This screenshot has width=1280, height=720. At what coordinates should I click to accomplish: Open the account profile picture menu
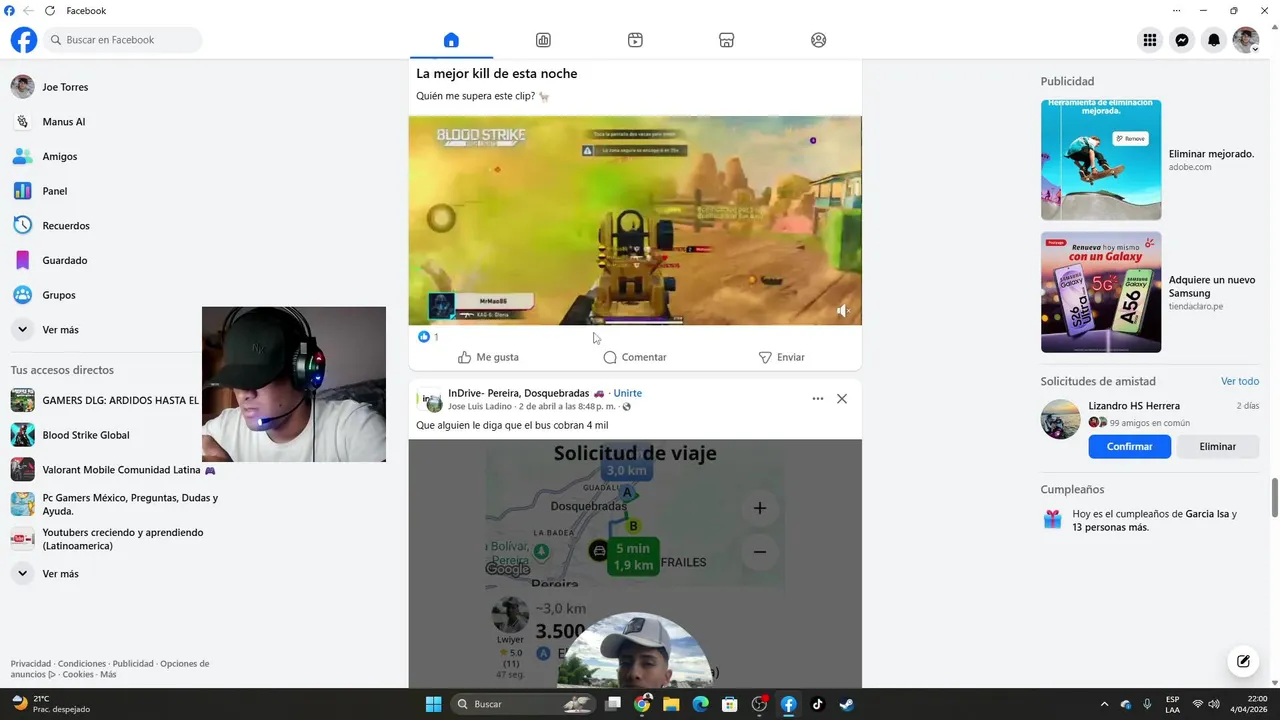(x=1246, y=40)
